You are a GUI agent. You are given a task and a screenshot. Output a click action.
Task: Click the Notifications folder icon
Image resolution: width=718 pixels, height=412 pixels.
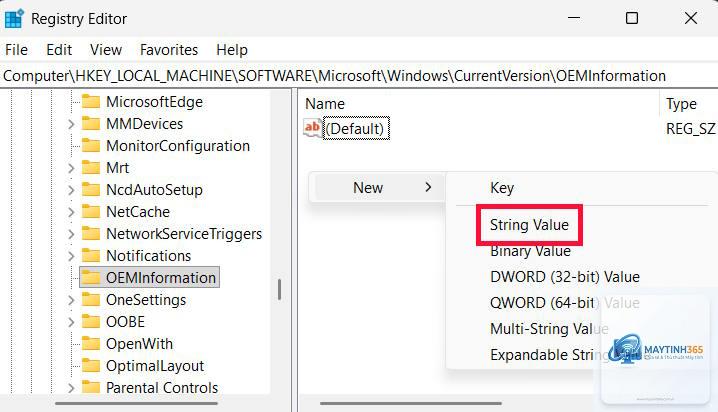pyautogui.click(x=91, y=255)
